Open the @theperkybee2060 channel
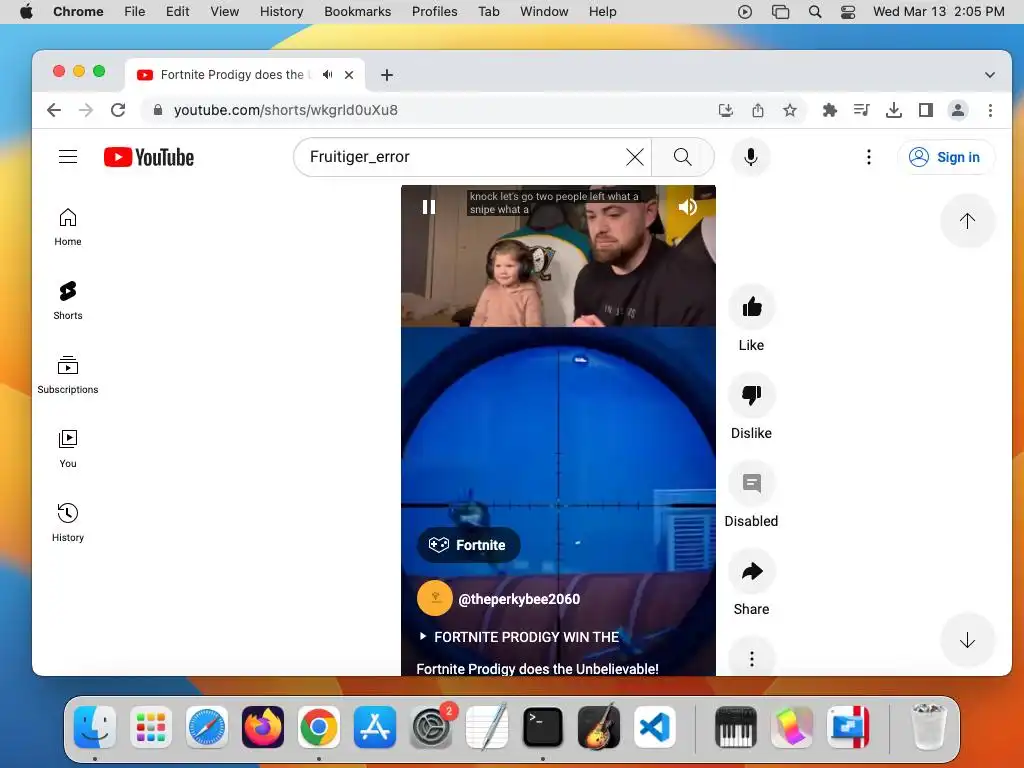This screenshot has height=768, width=1024. [x=519, y=599]
